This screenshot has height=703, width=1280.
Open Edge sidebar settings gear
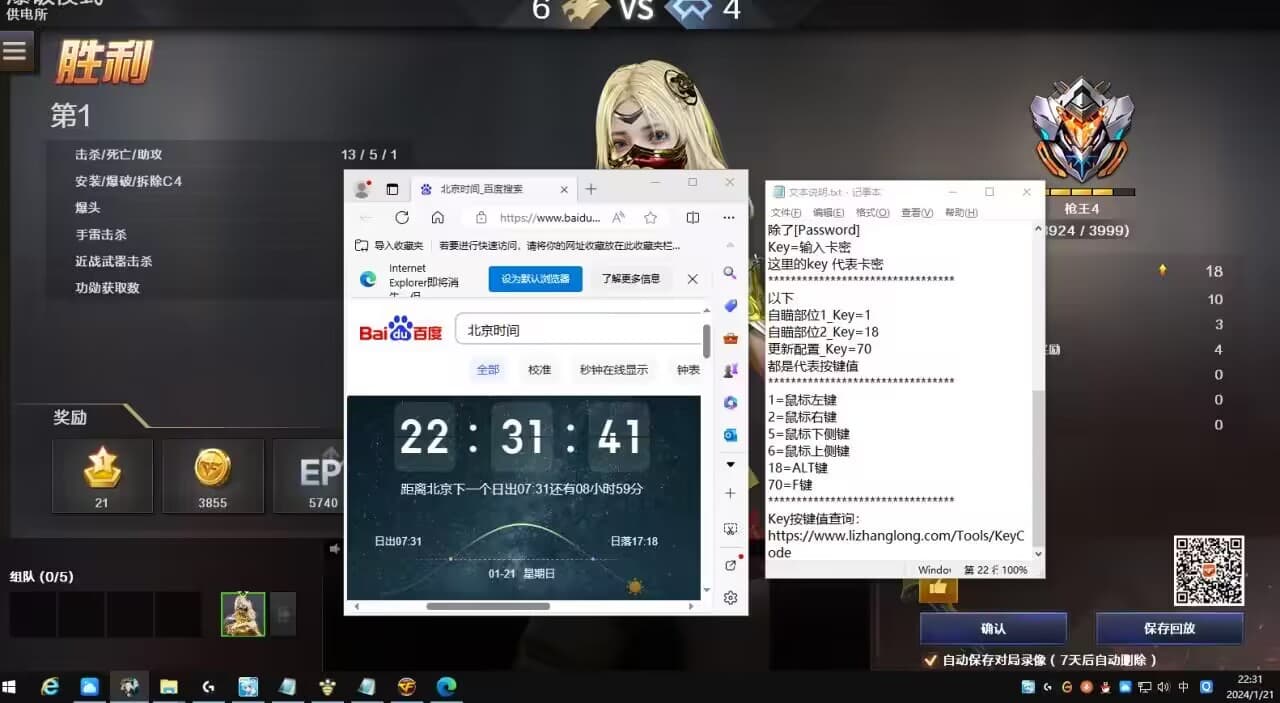[730, 598]
